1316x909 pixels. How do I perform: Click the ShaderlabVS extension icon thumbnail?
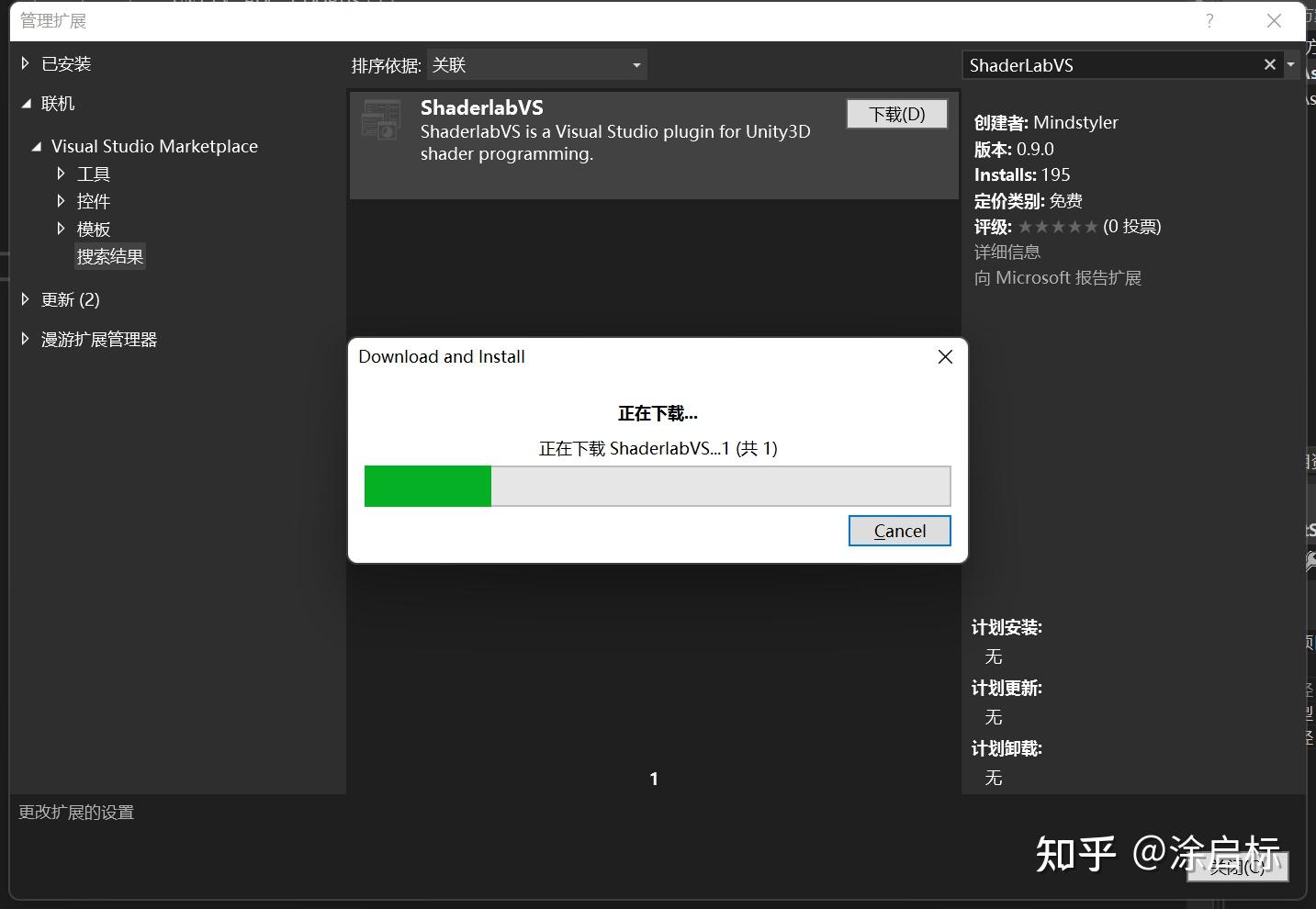(381, 119)
